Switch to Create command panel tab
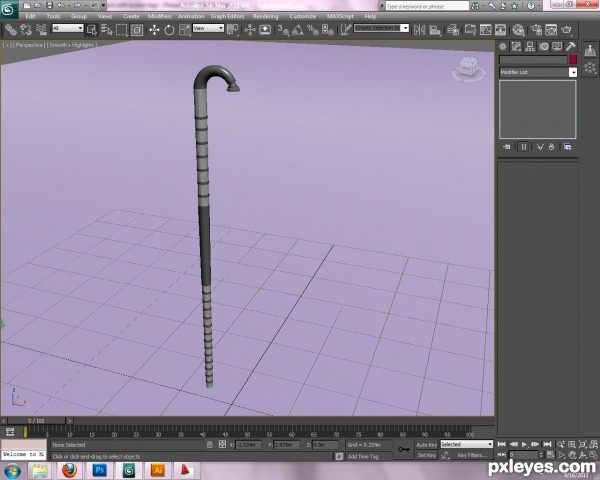The height and width of the screenshot is (480, 600). click(x=503, y=47)
